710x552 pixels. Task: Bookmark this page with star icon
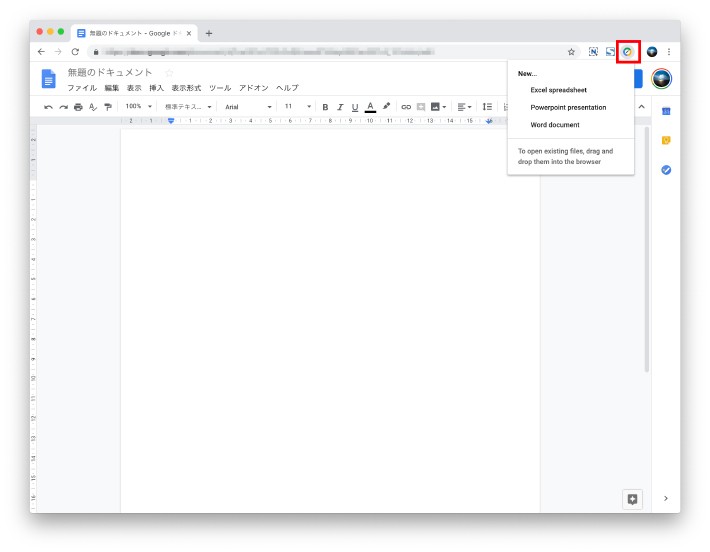[571, 52]
